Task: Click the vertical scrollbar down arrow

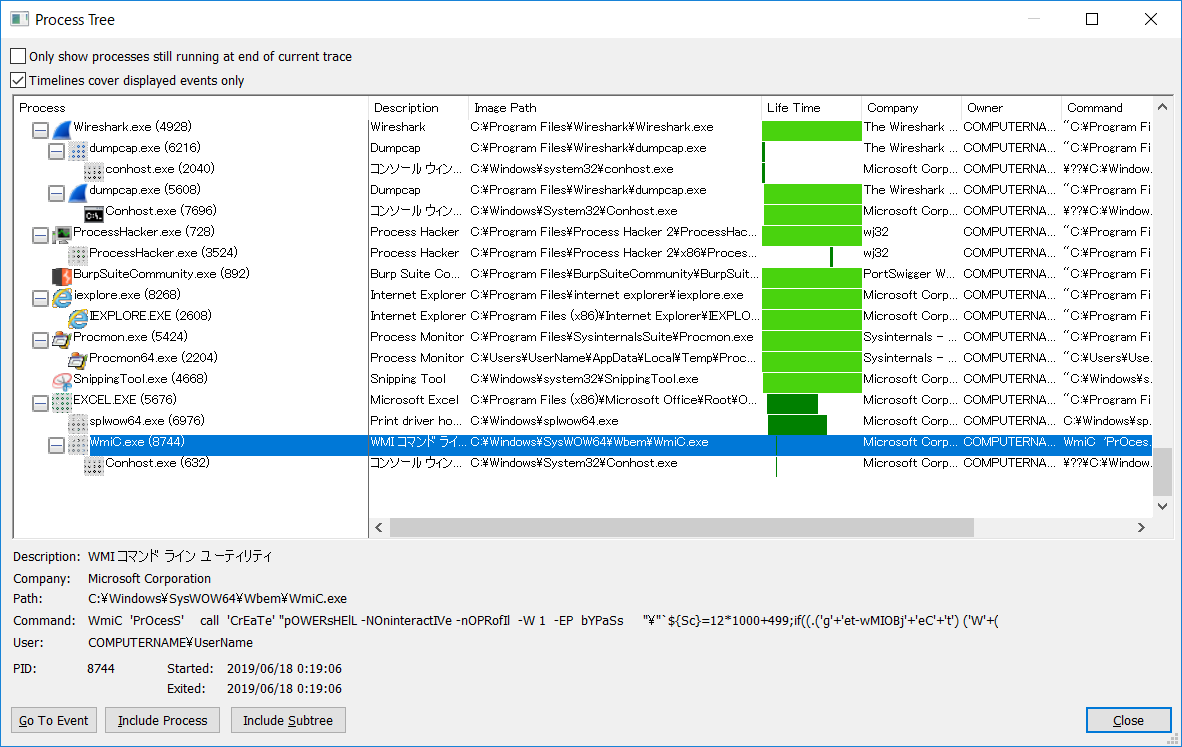Action: (x=1162, y=507)
